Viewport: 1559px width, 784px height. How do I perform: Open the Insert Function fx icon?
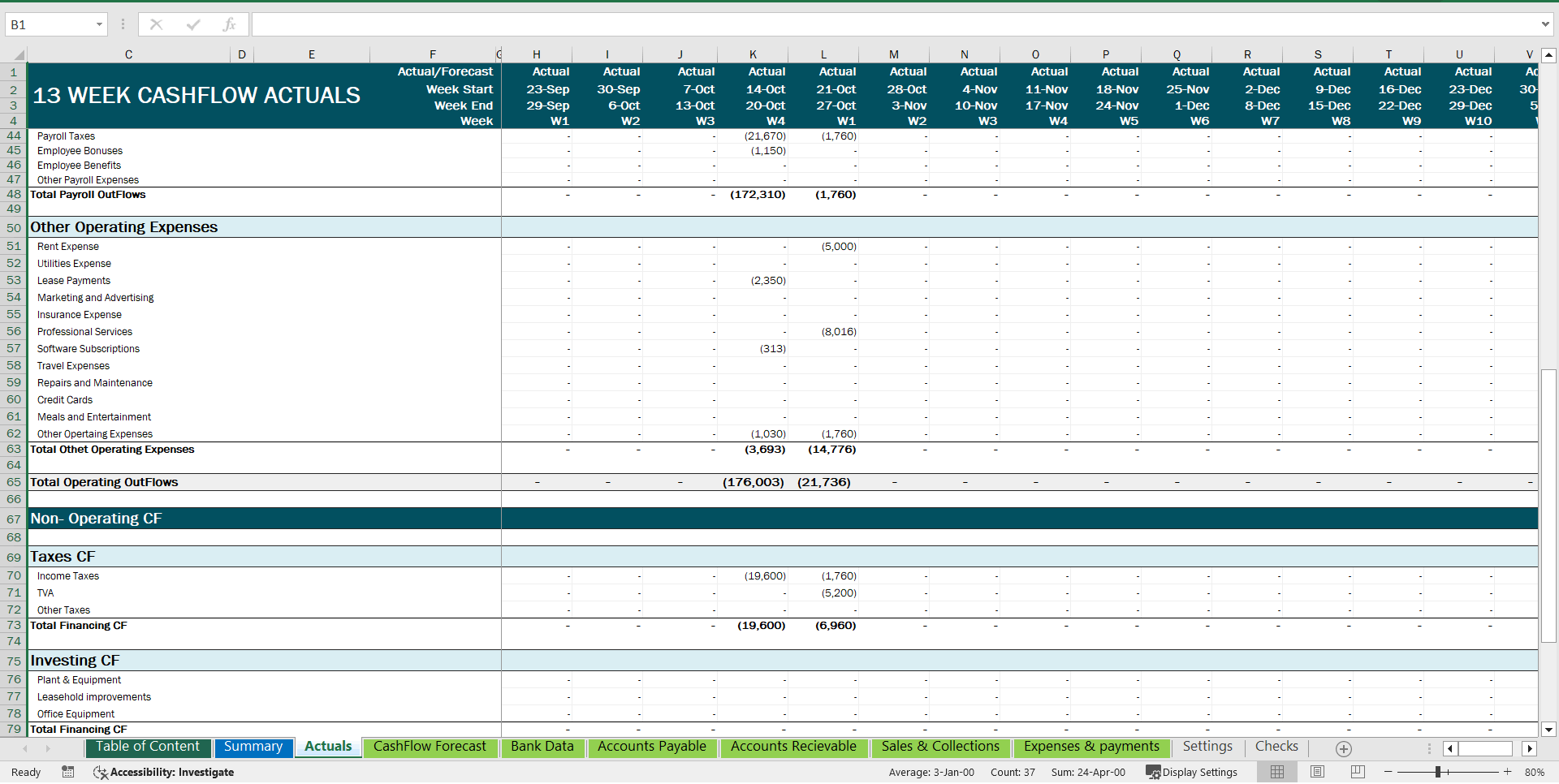[x=229, y=24]
